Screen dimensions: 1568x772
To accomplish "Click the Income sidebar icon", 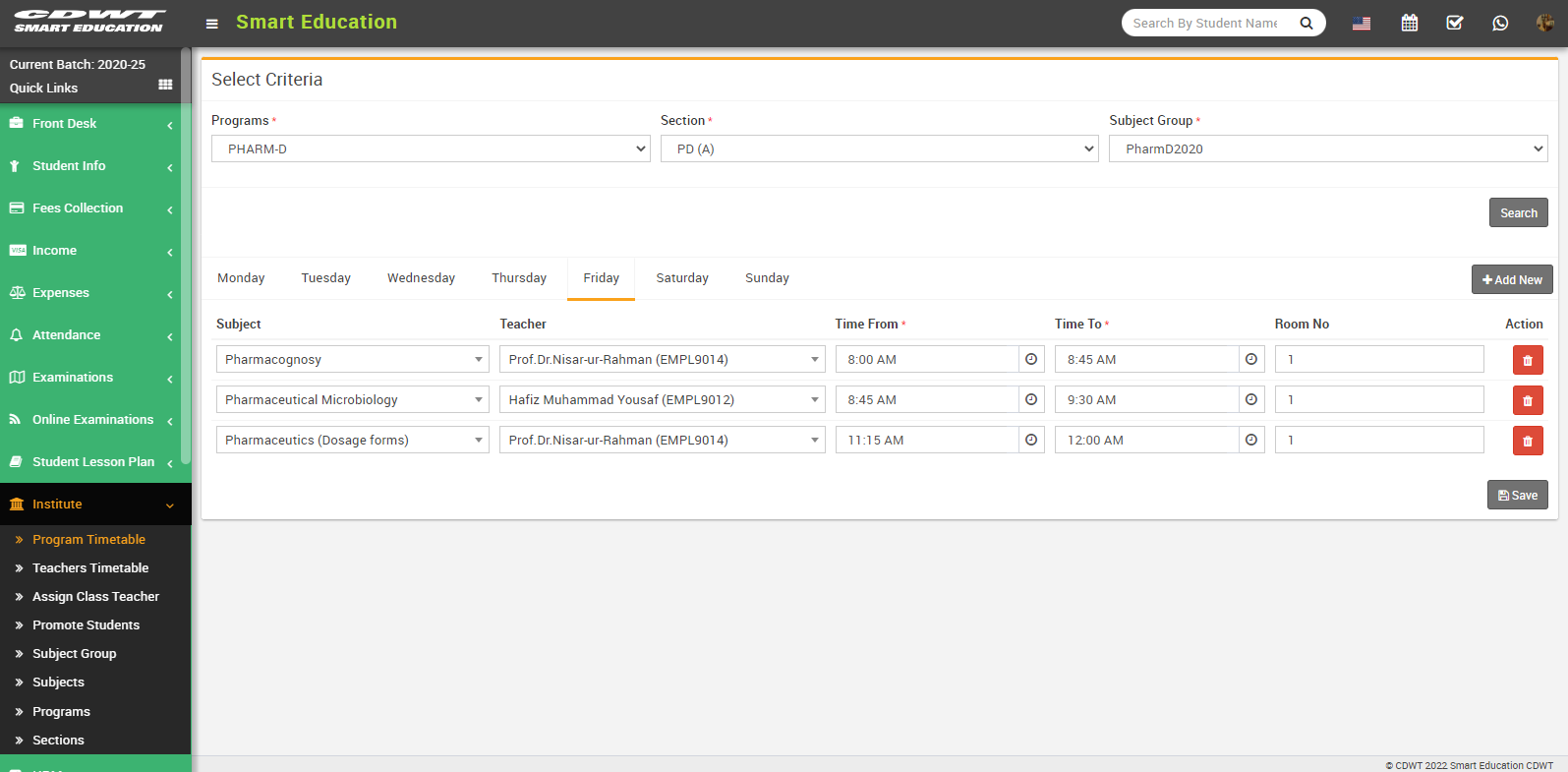I will tap(18, 250).
